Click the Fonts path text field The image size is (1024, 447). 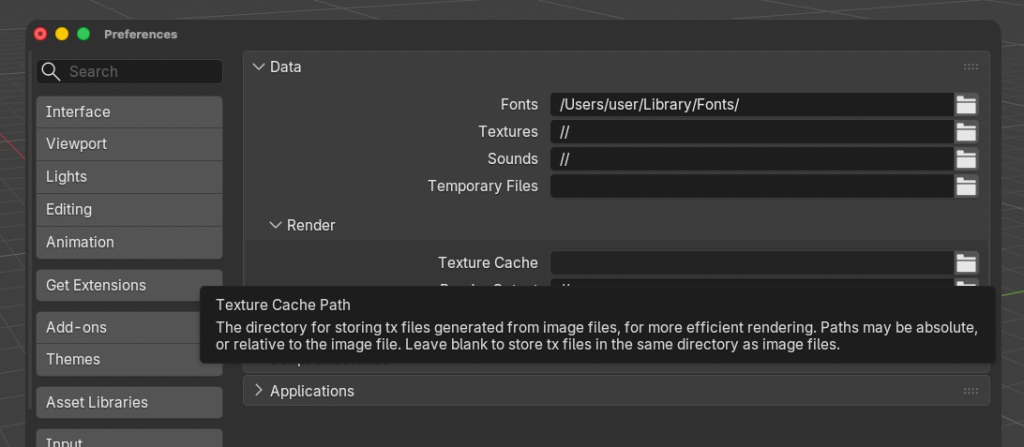click(x=752, y=105)
